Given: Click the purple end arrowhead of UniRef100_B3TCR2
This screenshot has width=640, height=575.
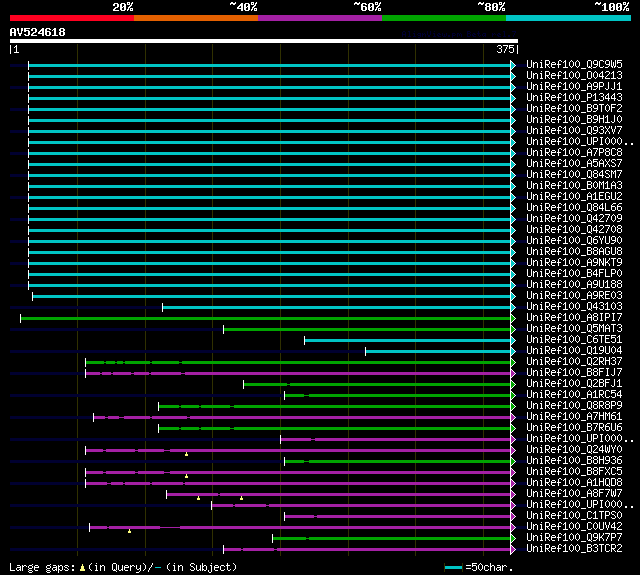Looking at the screenshot, I should pyautogui.click(x=513, y=550).
